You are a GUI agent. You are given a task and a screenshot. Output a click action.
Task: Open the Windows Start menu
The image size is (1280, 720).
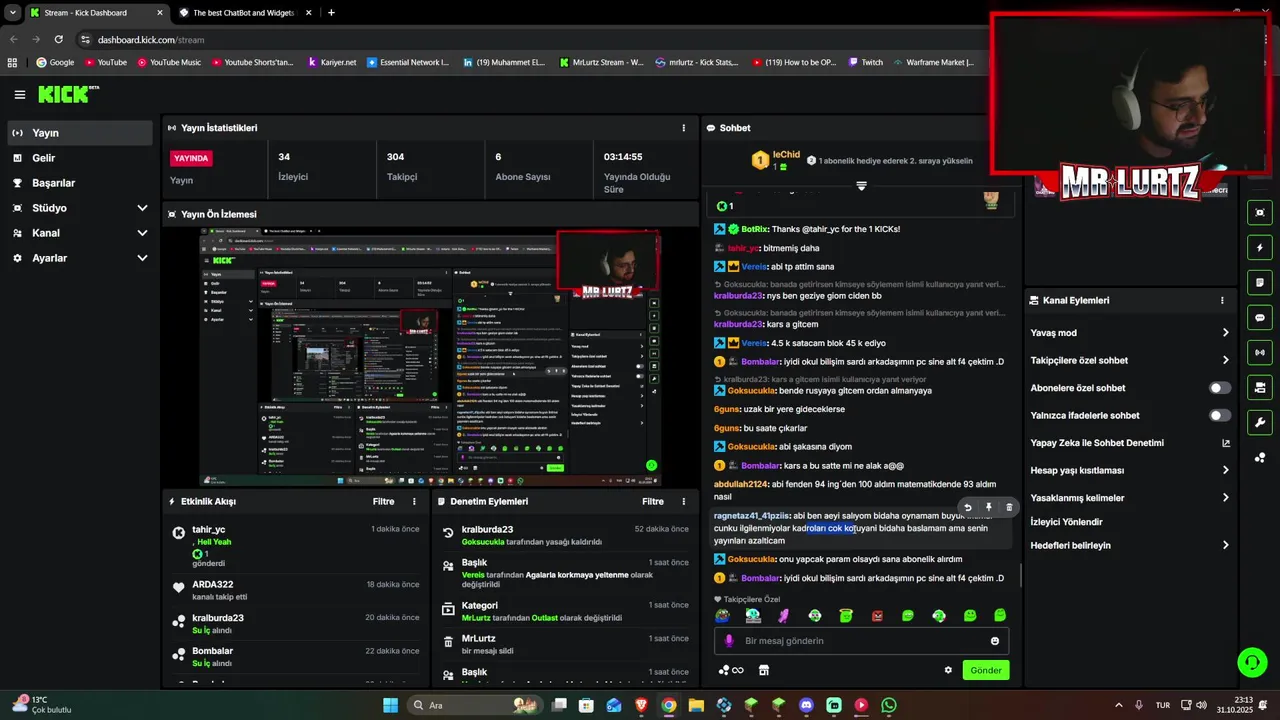[x=391, y=705]
